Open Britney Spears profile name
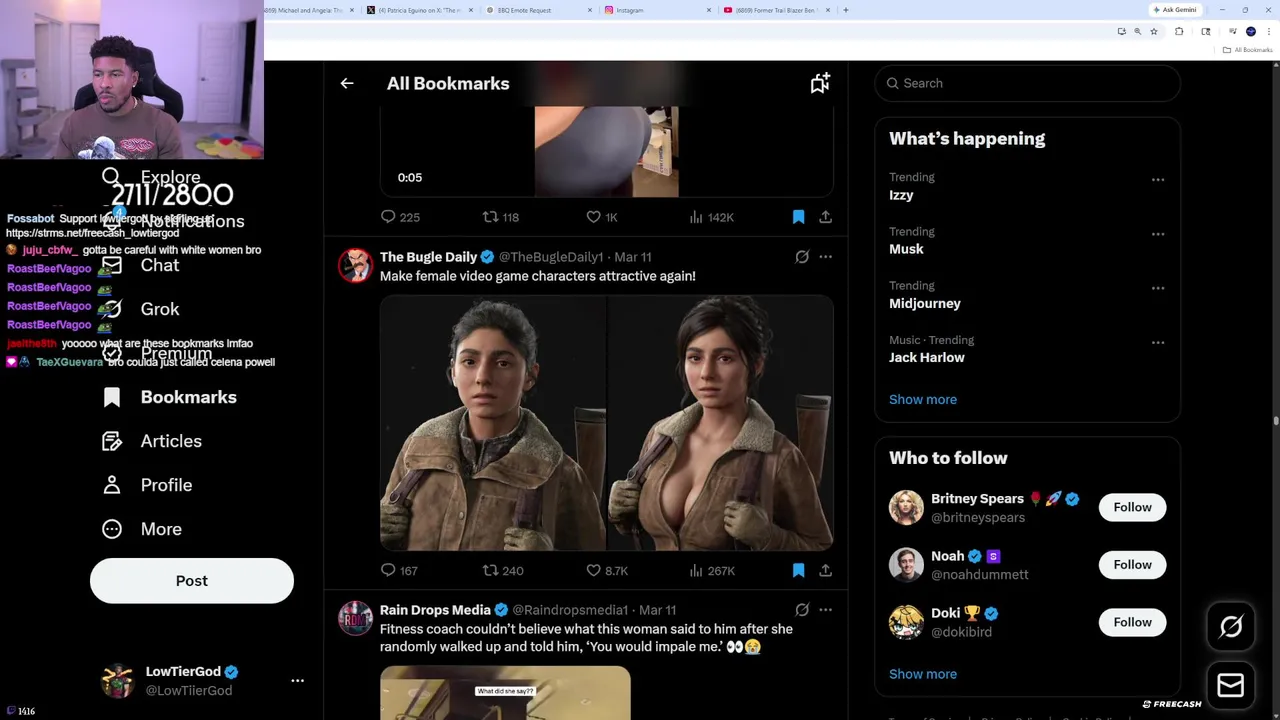 [977, 499]
